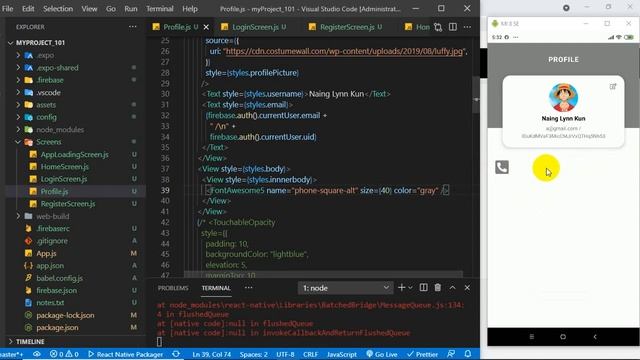Click the compare changes icon in editor toolbar
Image resolution: width=640 pixels, height=360 pixels.
click(438, 27)
